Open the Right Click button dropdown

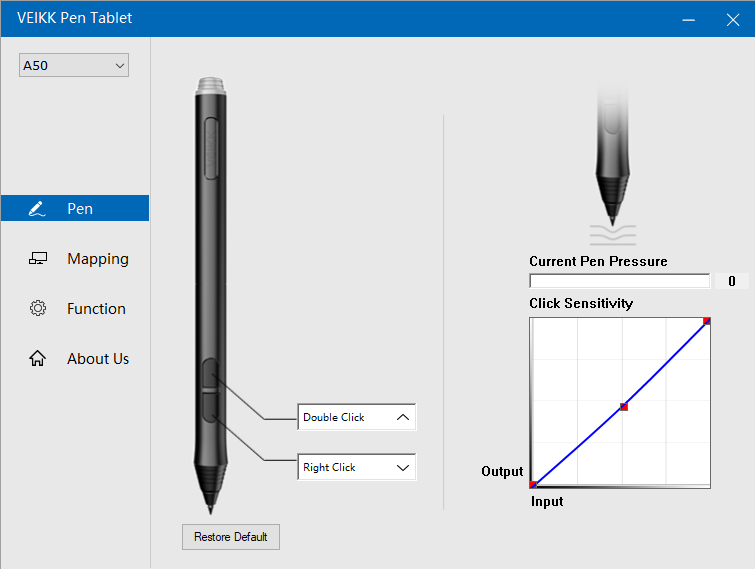356,467
